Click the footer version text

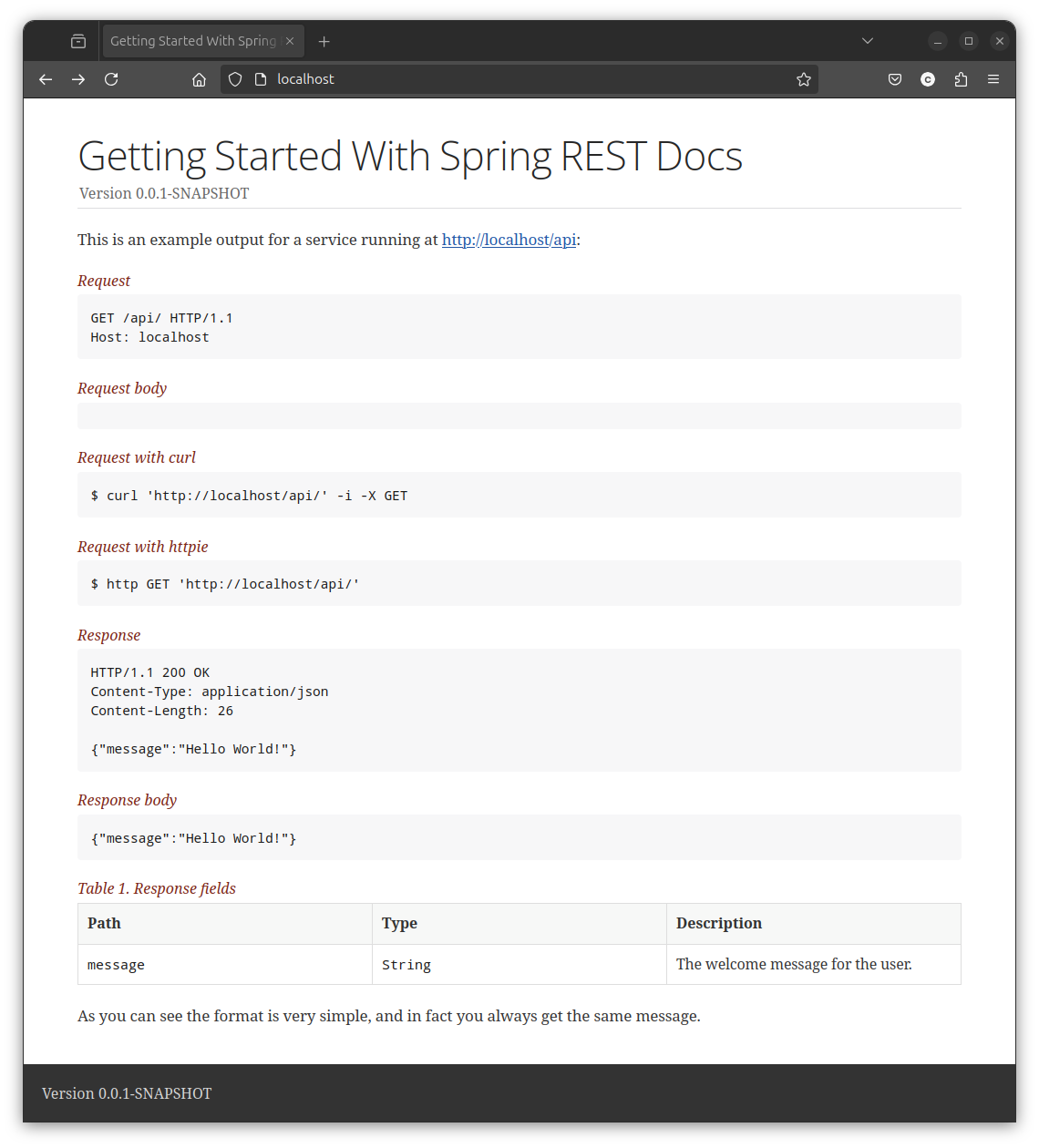[x=127, y=1093]
